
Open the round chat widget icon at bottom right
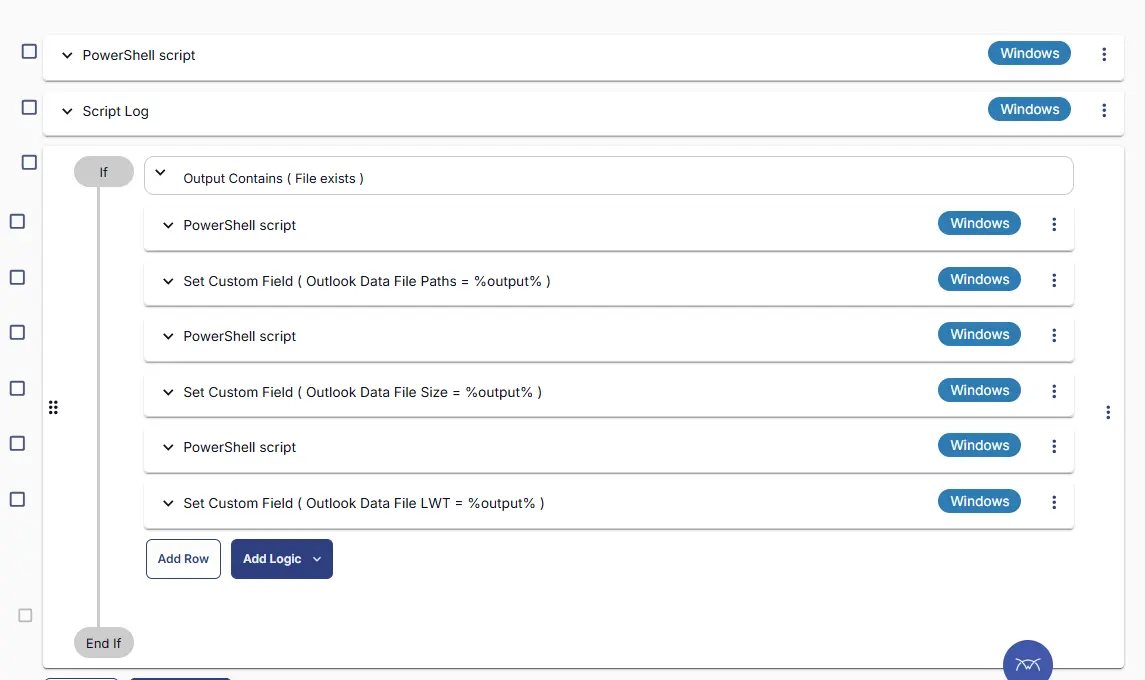1027,662
